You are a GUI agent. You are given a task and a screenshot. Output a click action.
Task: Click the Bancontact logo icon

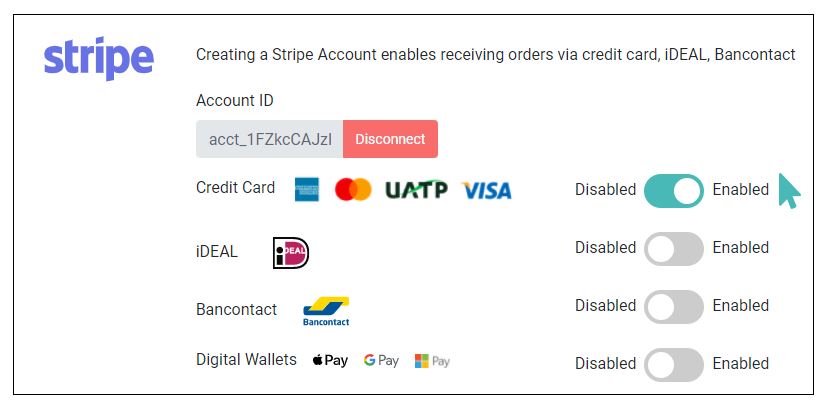pos(326,311)
